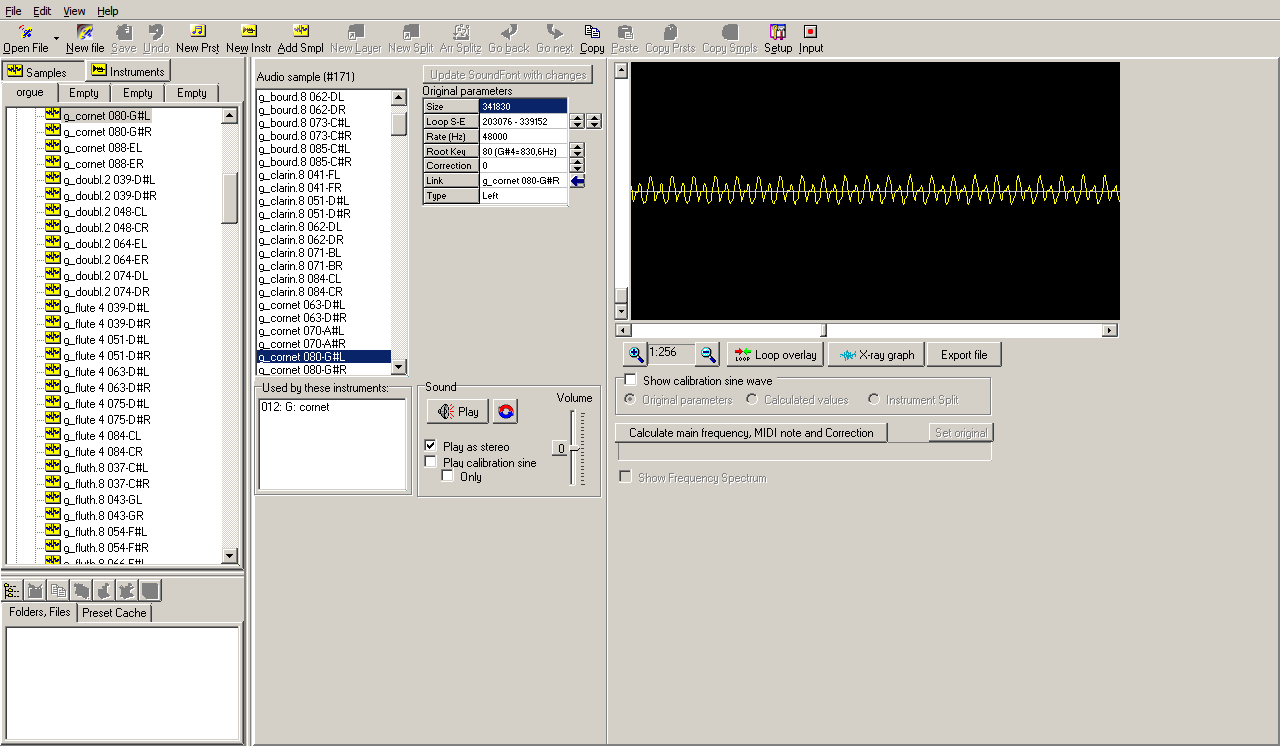Click the loop playback icon beside Play
Viewport: 1280px width, 746px height.
[505, 412]
